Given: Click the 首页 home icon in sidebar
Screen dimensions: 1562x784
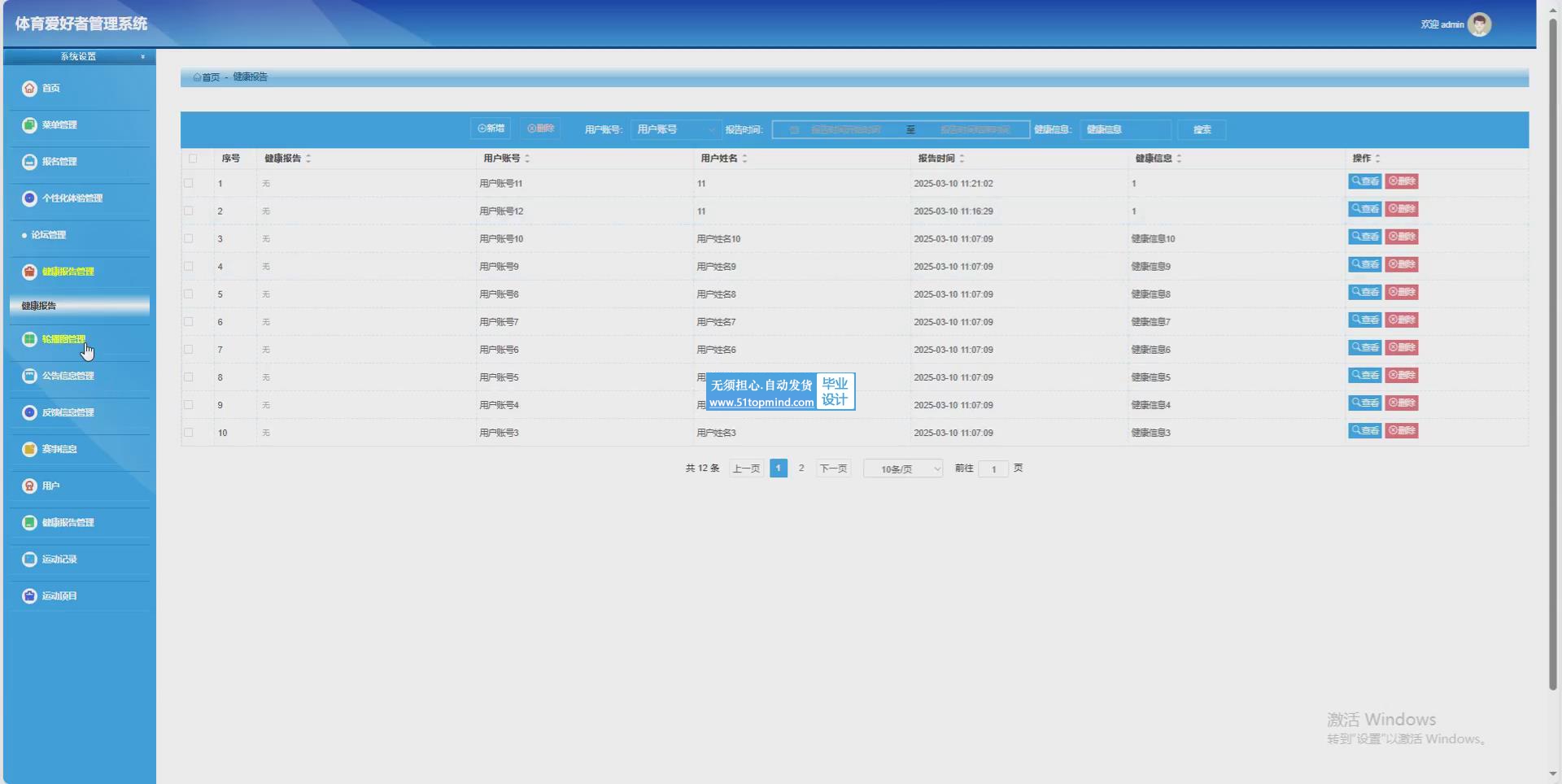Looking at the screenshot, I should [x=29, y=88].
